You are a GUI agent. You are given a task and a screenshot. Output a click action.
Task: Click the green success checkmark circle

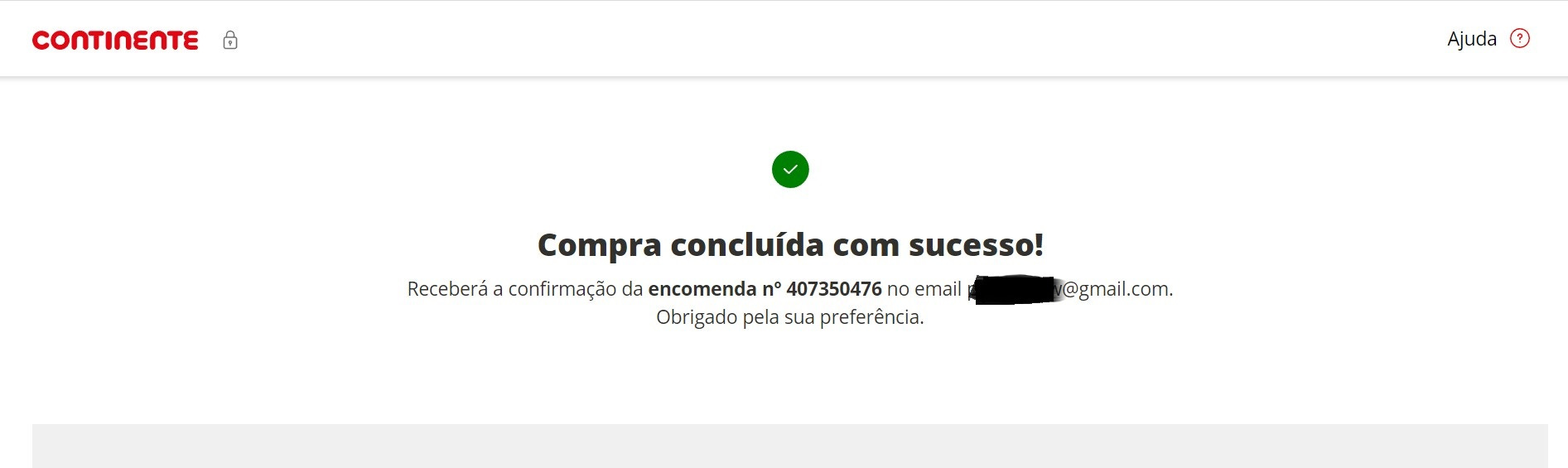click(x=790, y=169)
